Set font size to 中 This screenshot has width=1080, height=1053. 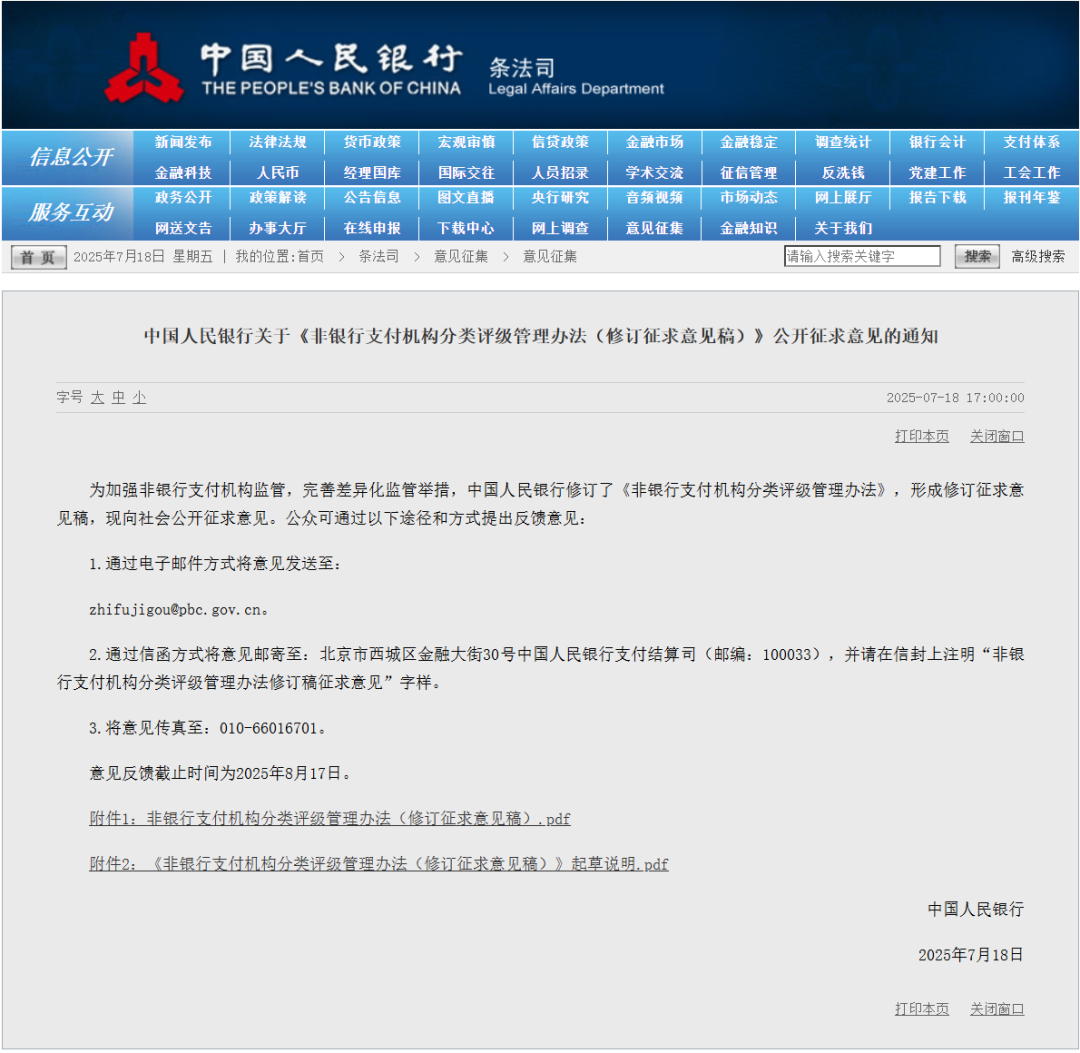pos(118,397)
